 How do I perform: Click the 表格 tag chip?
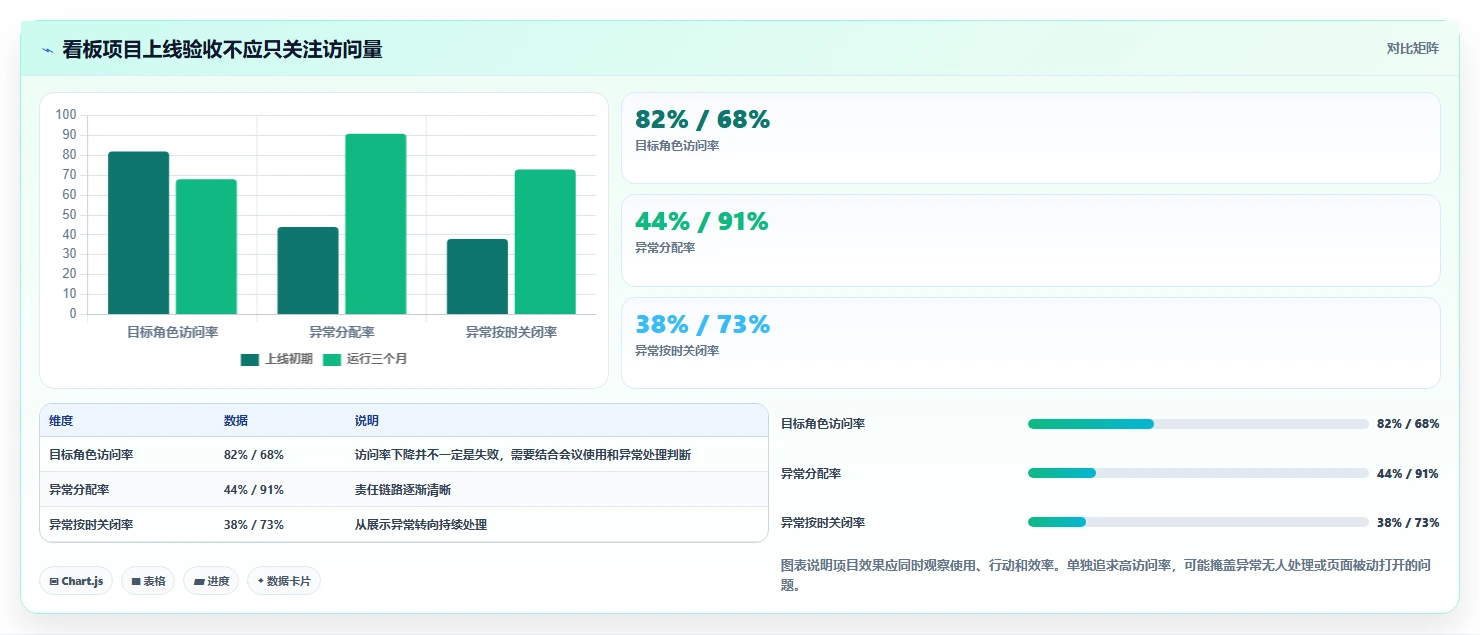(148, 581)
